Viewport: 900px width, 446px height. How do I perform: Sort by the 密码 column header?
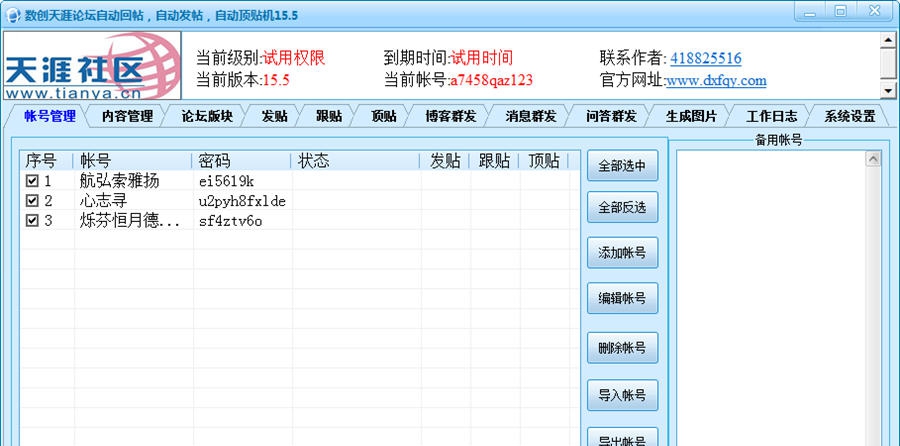pyautogui.click(x=242, y=161)
